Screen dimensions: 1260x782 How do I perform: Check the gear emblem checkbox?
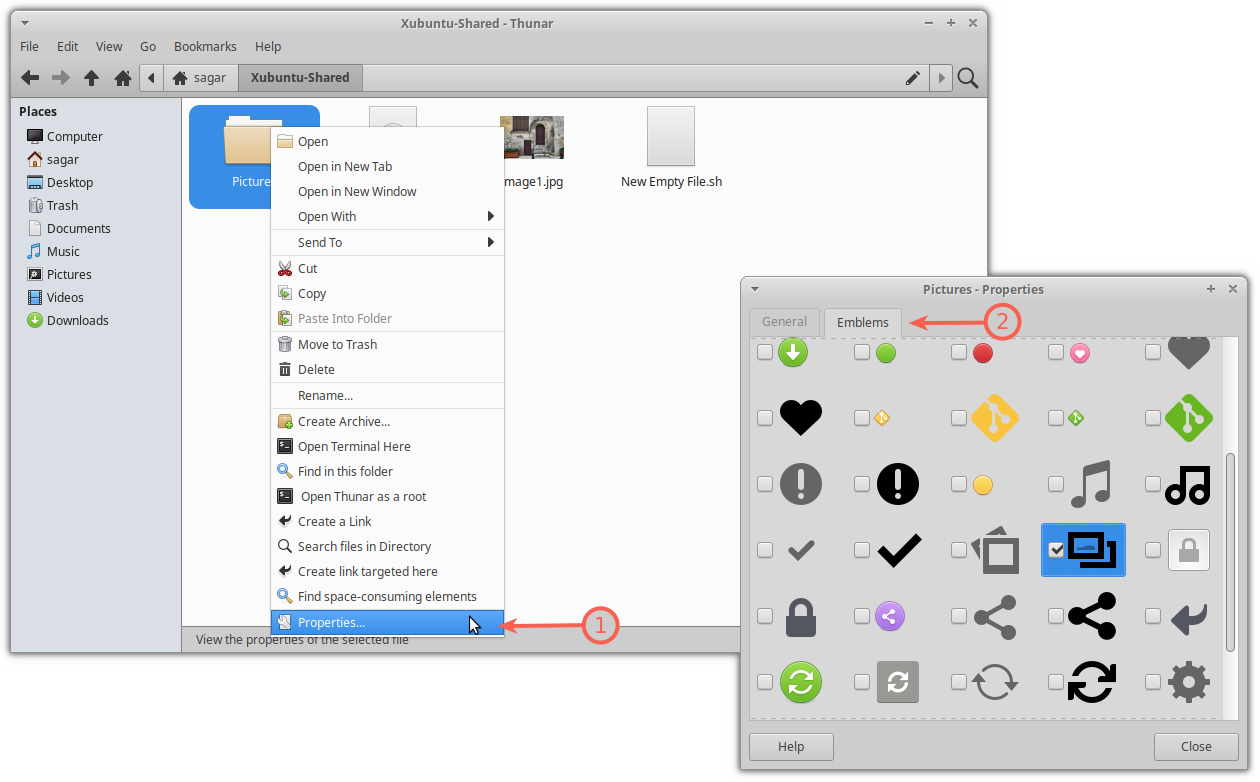(1152, 682)
